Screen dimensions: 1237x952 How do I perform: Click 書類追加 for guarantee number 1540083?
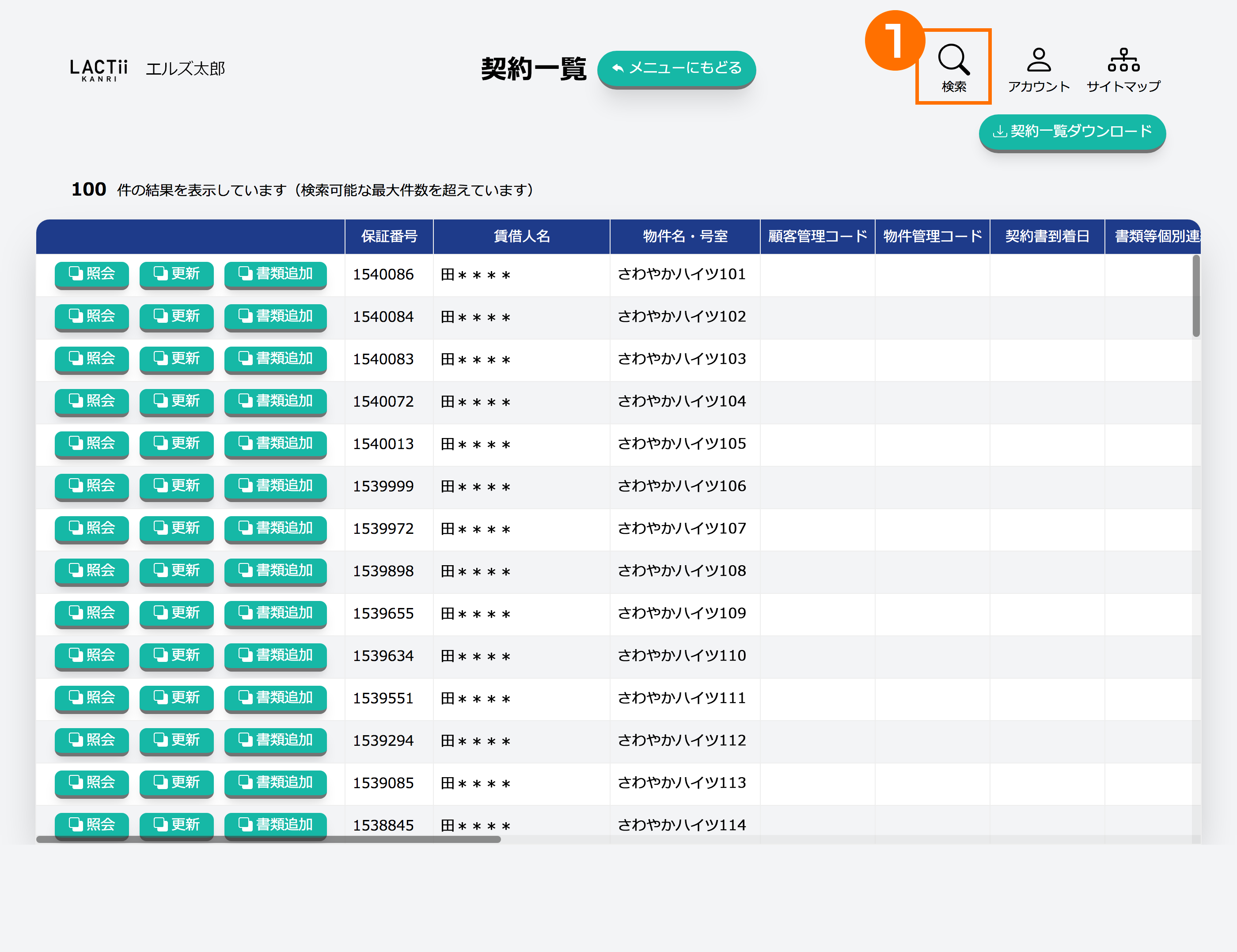click(275, 359)
